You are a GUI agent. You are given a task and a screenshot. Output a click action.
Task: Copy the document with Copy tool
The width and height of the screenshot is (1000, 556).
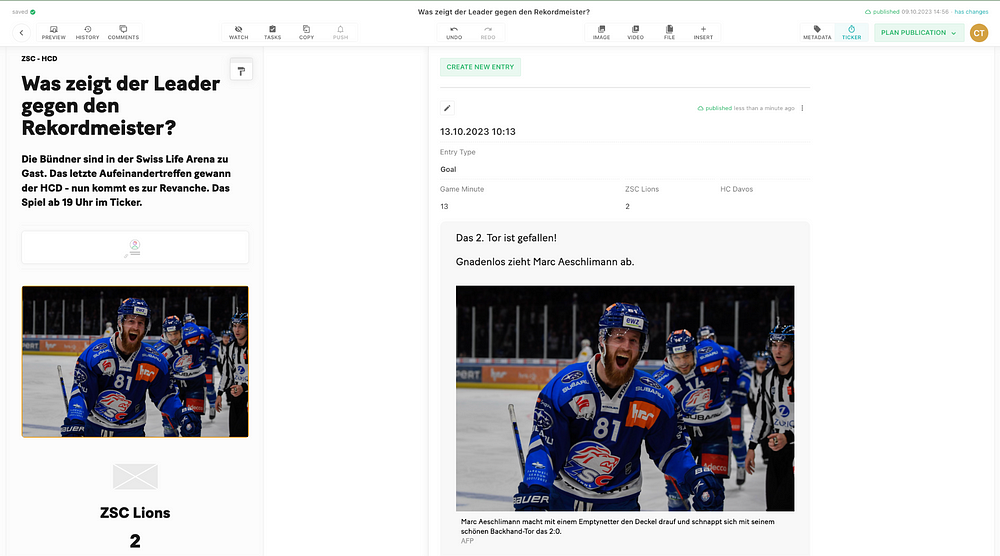click(x=306, y=33)
